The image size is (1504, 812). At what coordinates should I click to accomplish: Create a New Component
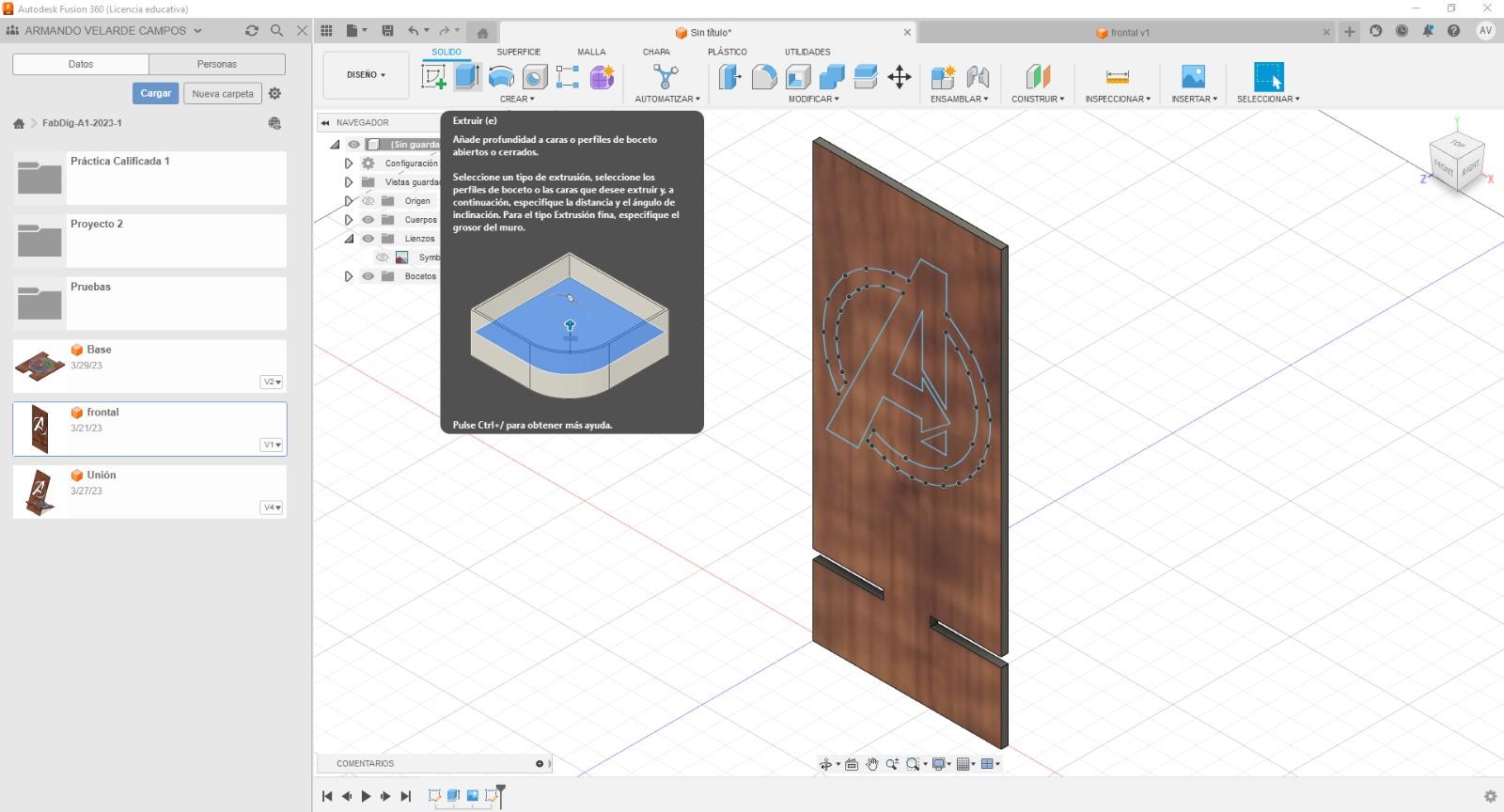click(943, 77)
